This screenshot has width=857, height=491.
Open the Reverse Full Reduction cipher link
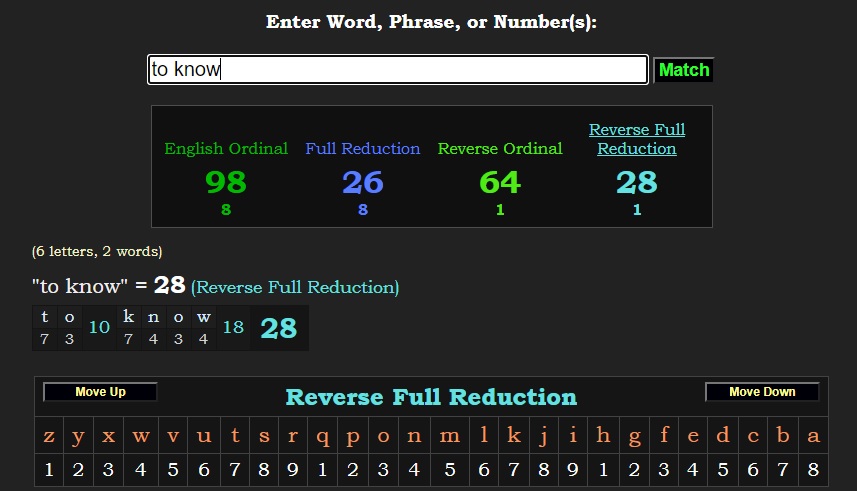[637, 139]
